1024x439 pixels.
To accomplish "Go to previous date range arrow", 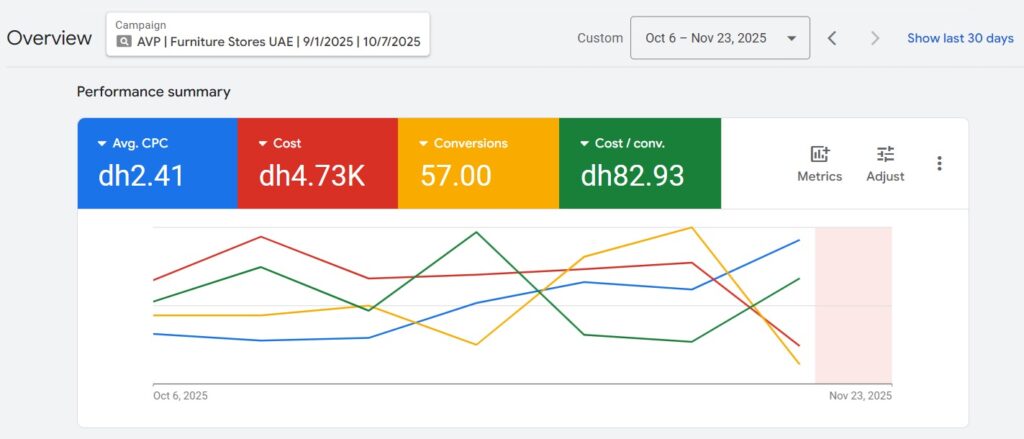I will click(x=832, y=38).
